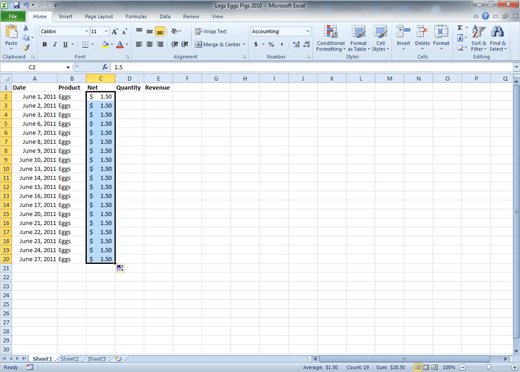The height and width of the screenshot is (372, 520).
Task: Click the Insert Worksheet tab icon
Action: [118, 359]
